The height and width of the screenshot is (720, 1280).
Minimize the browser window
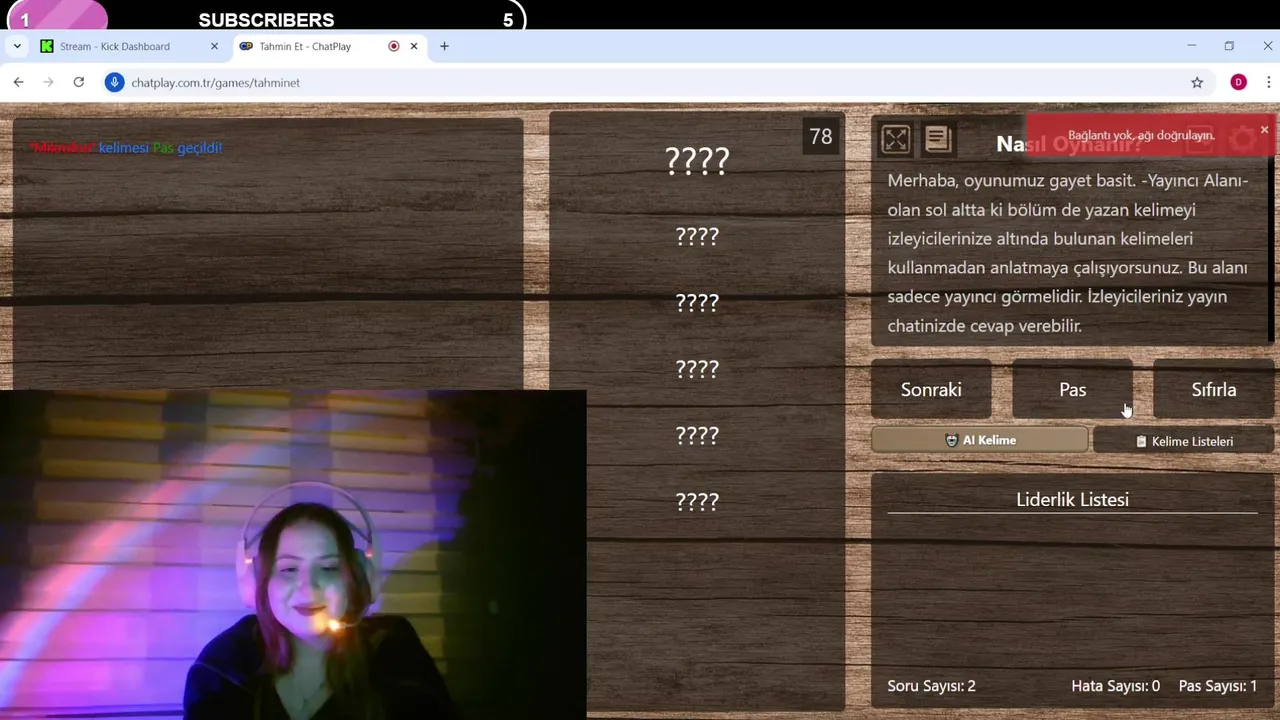click(1191, 46)
